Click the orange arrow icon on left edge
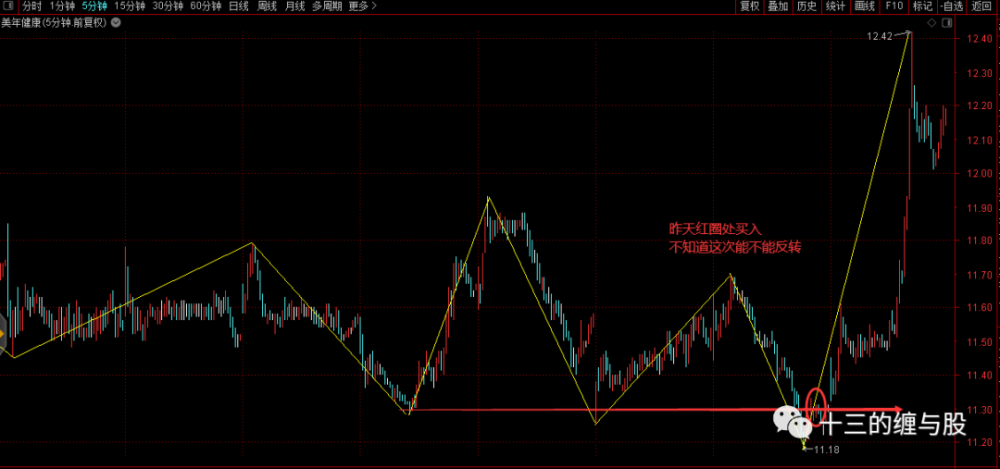Image resolution: width=1000 pixels, height=469 pixels. [3, 332]
